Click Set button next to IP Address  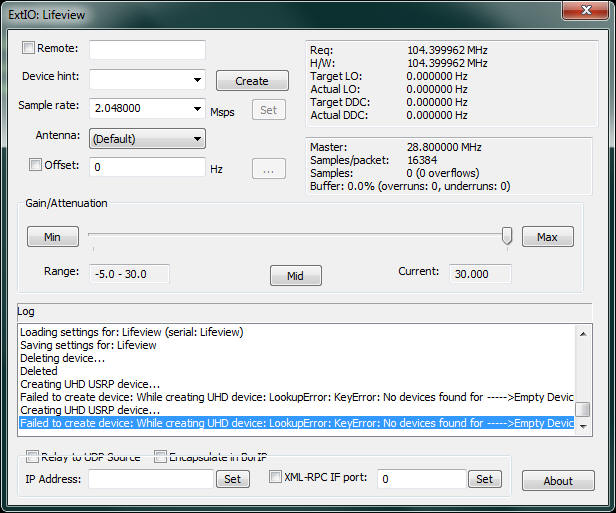[x=233, y=479]
